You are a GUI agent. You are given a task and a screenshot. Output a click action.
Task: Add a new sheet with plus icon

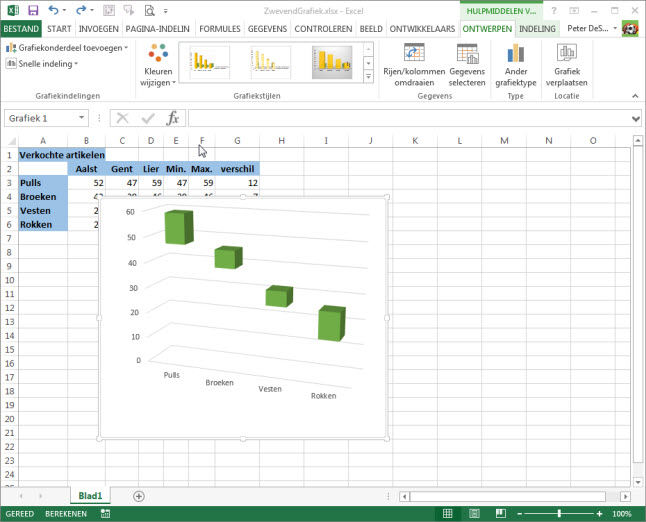[x=139, y=496]
